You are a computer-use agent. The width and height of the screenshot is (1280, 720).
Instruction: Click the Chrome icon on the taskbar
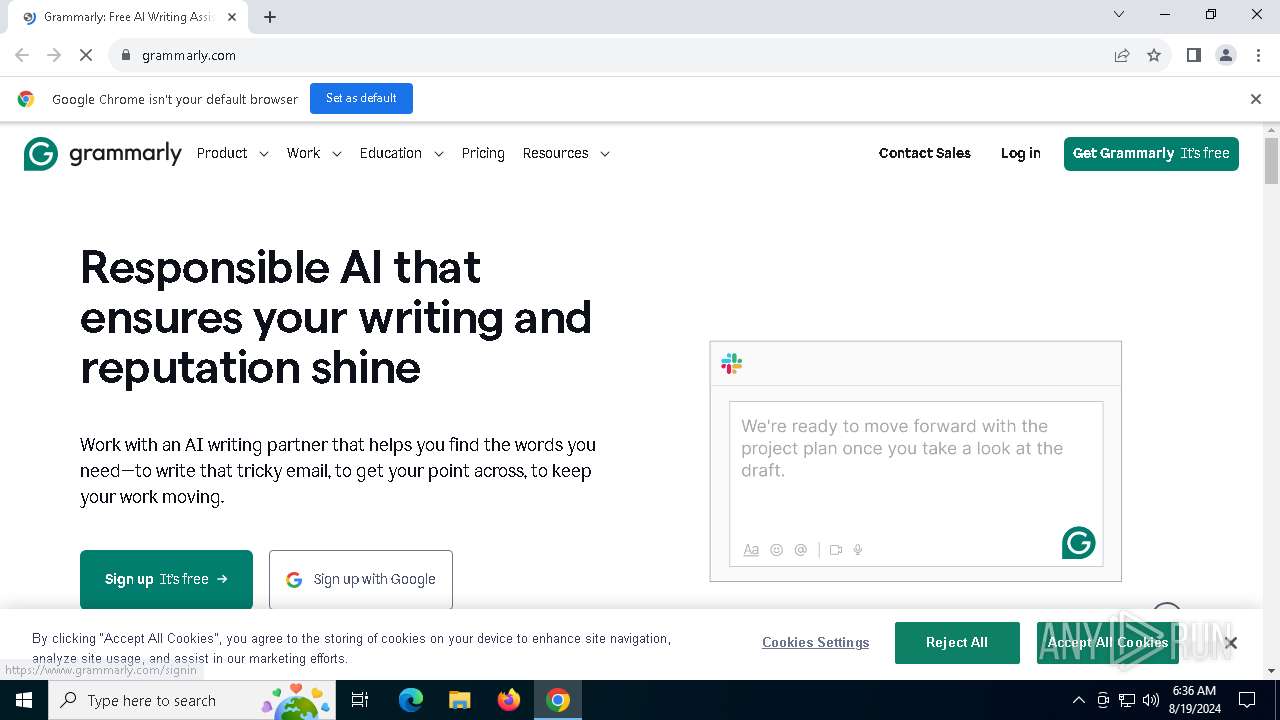click(558, 700)
